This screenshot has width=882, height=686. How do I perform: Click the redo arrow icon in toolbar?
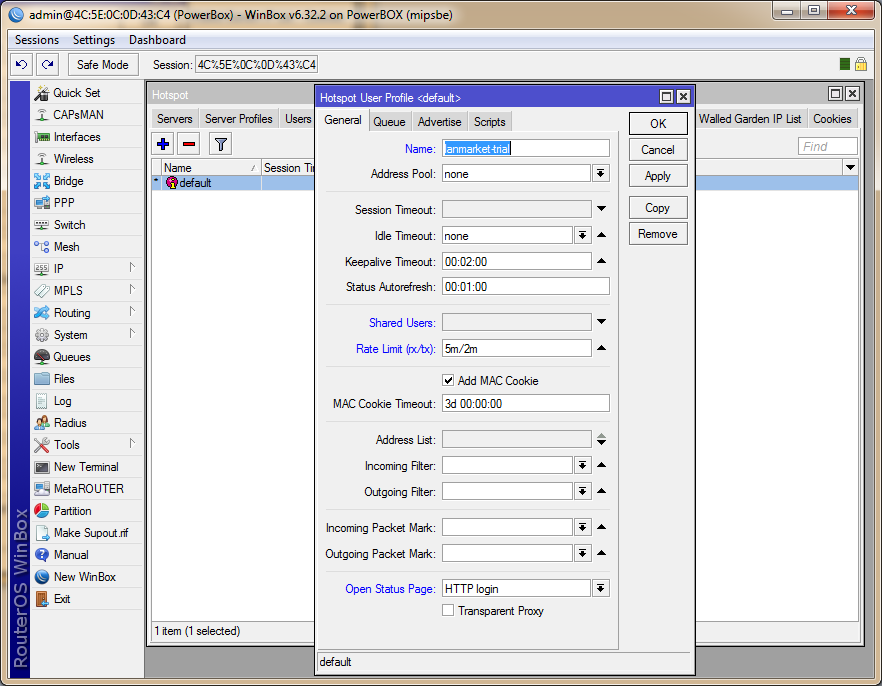(47, 64)
